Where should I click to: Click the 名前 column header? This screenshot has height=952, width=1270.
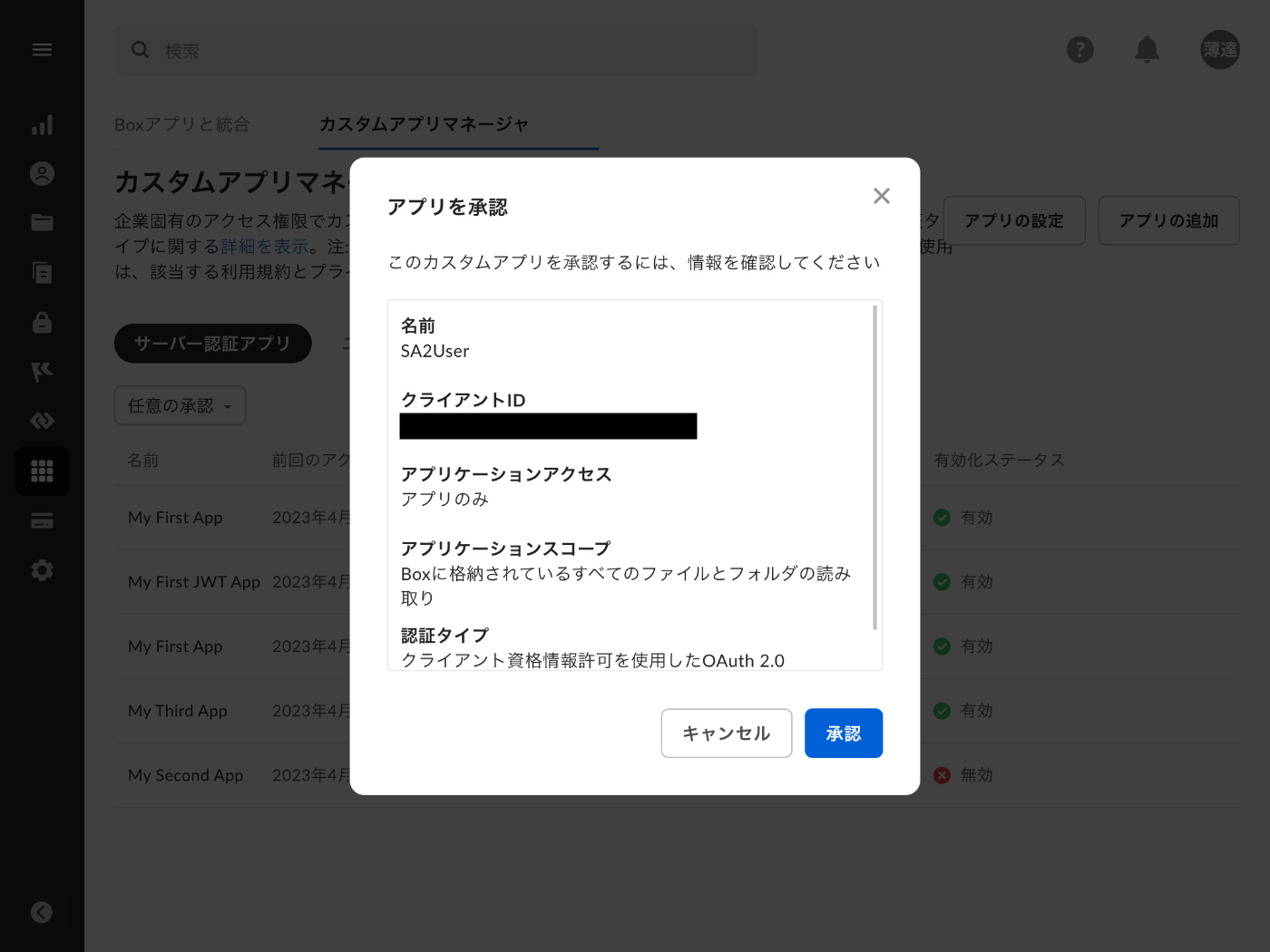pyautogui.click(x=143, y=461)
